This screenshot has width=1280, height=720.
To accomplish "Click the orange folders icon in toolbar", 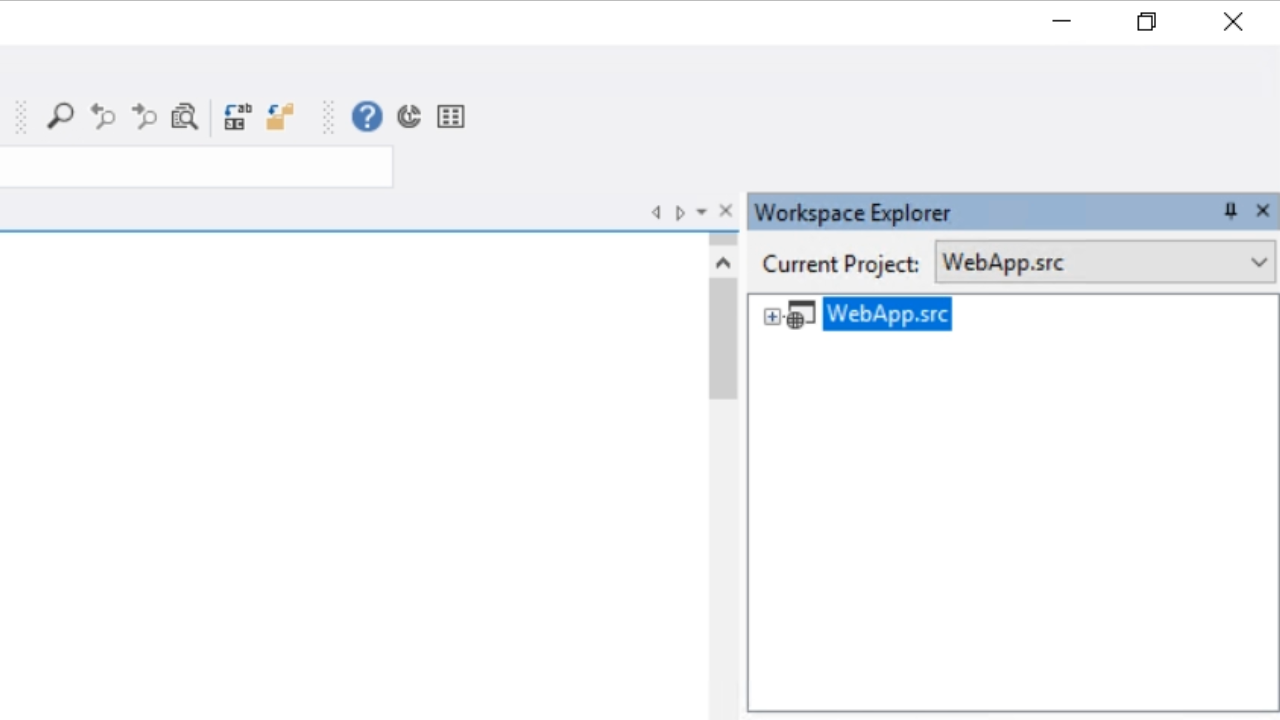I will [279, 117].
